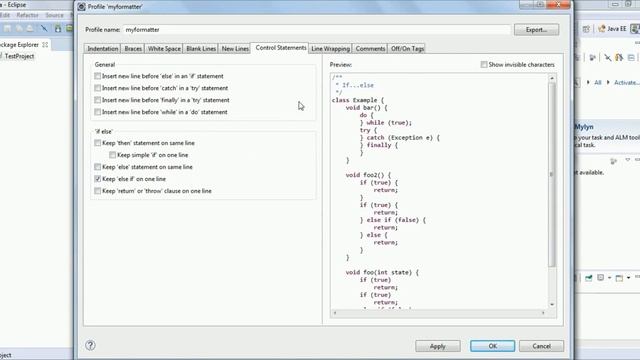Check Keep 'then' statement on same line
The width and height of the screenshot is (640, 360).
(x=97, y=143)
